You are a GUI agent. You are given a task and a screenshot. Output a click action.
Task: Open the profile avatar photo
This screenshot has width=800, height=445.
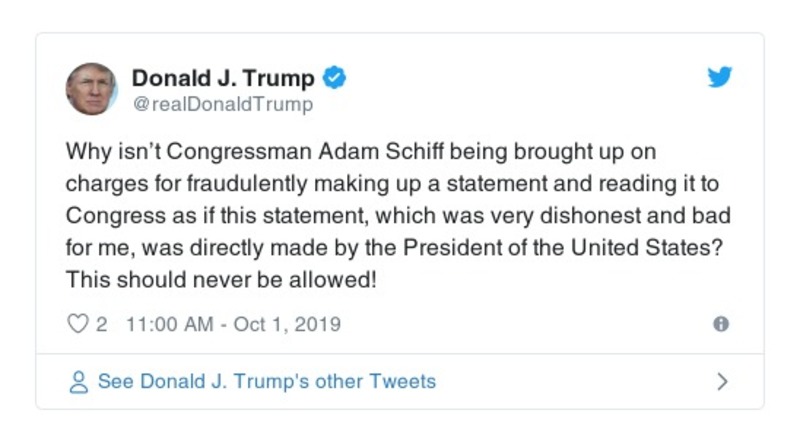(x=92, y=89)
